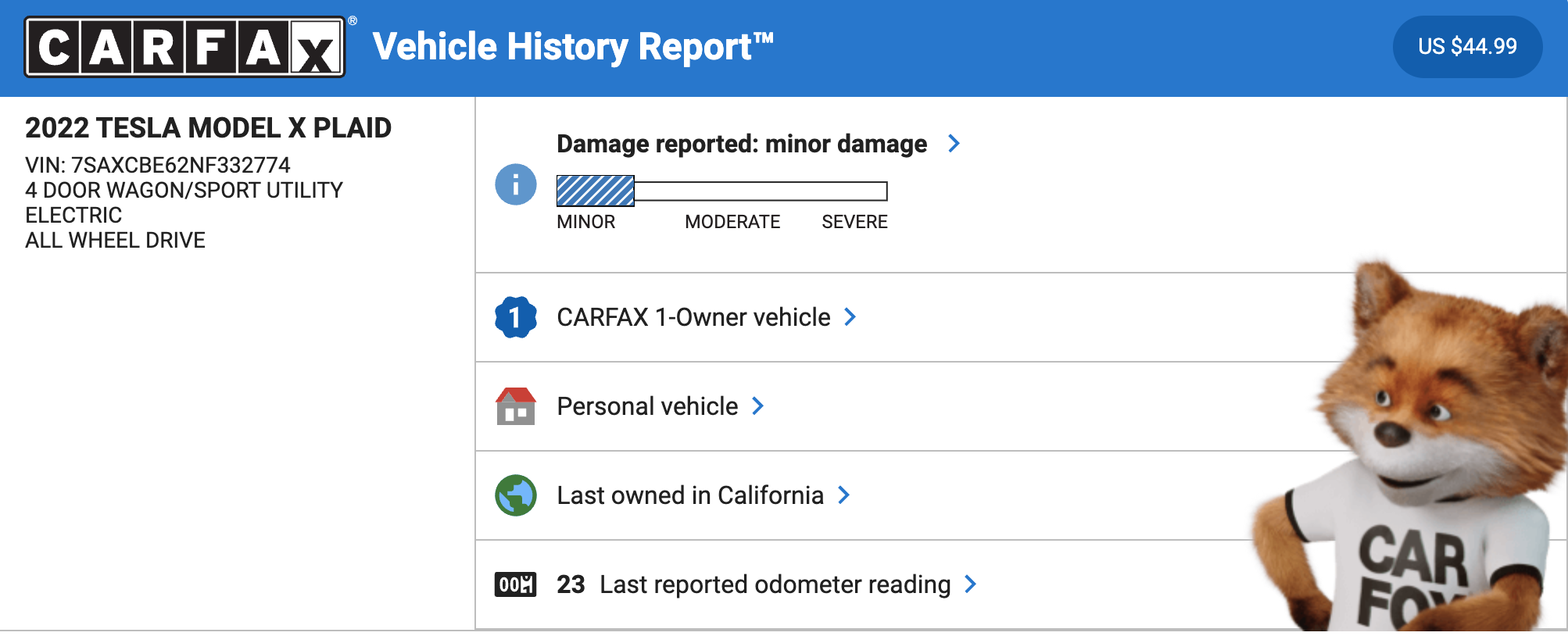This screenshot has height=636, width=1568.
Task: Expand the odometer reading chevron
Action: click(970, 584)
